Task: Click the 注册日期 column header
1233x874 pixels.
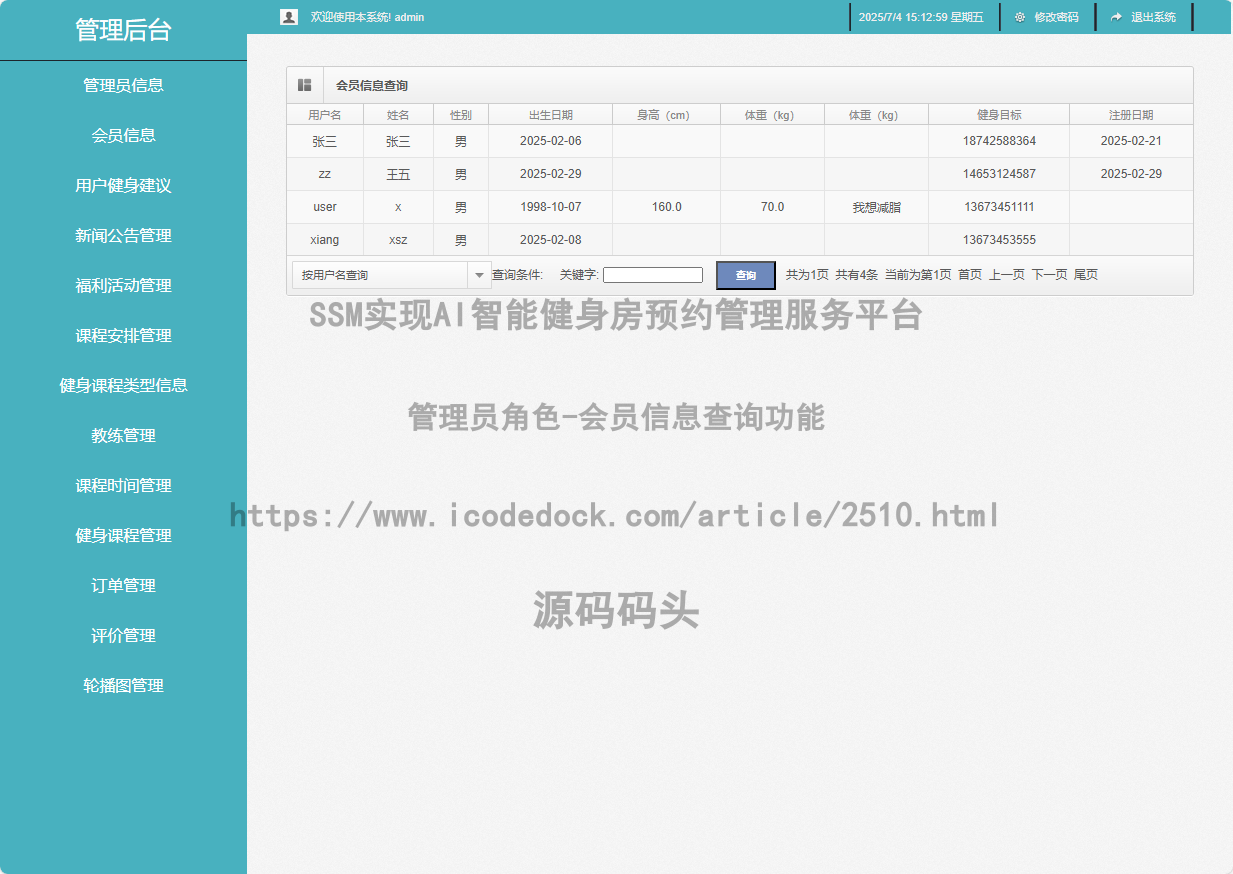Action: (x=1131, y=115)
